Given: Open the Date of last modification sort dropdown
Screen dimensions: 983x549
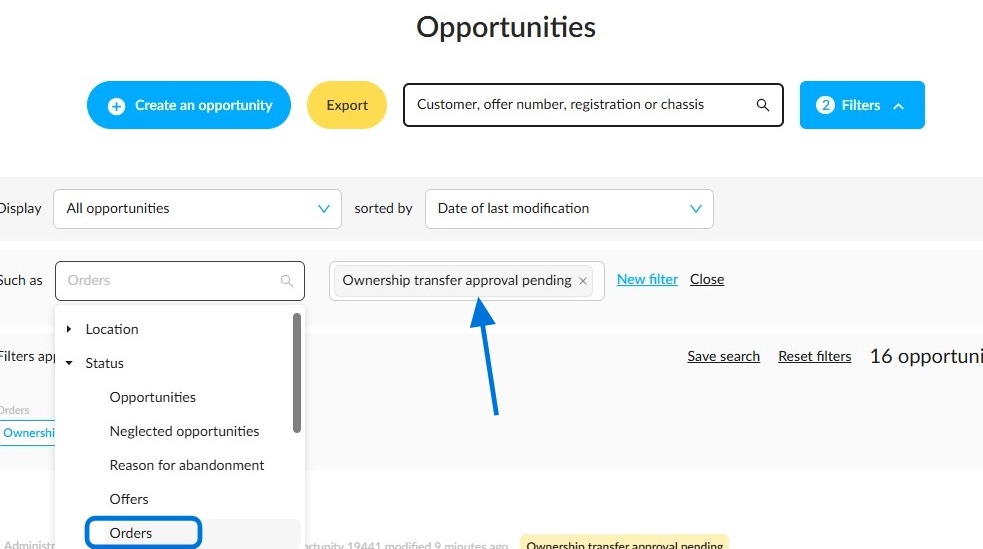Looking at the screenshot, I should (569, 209).
